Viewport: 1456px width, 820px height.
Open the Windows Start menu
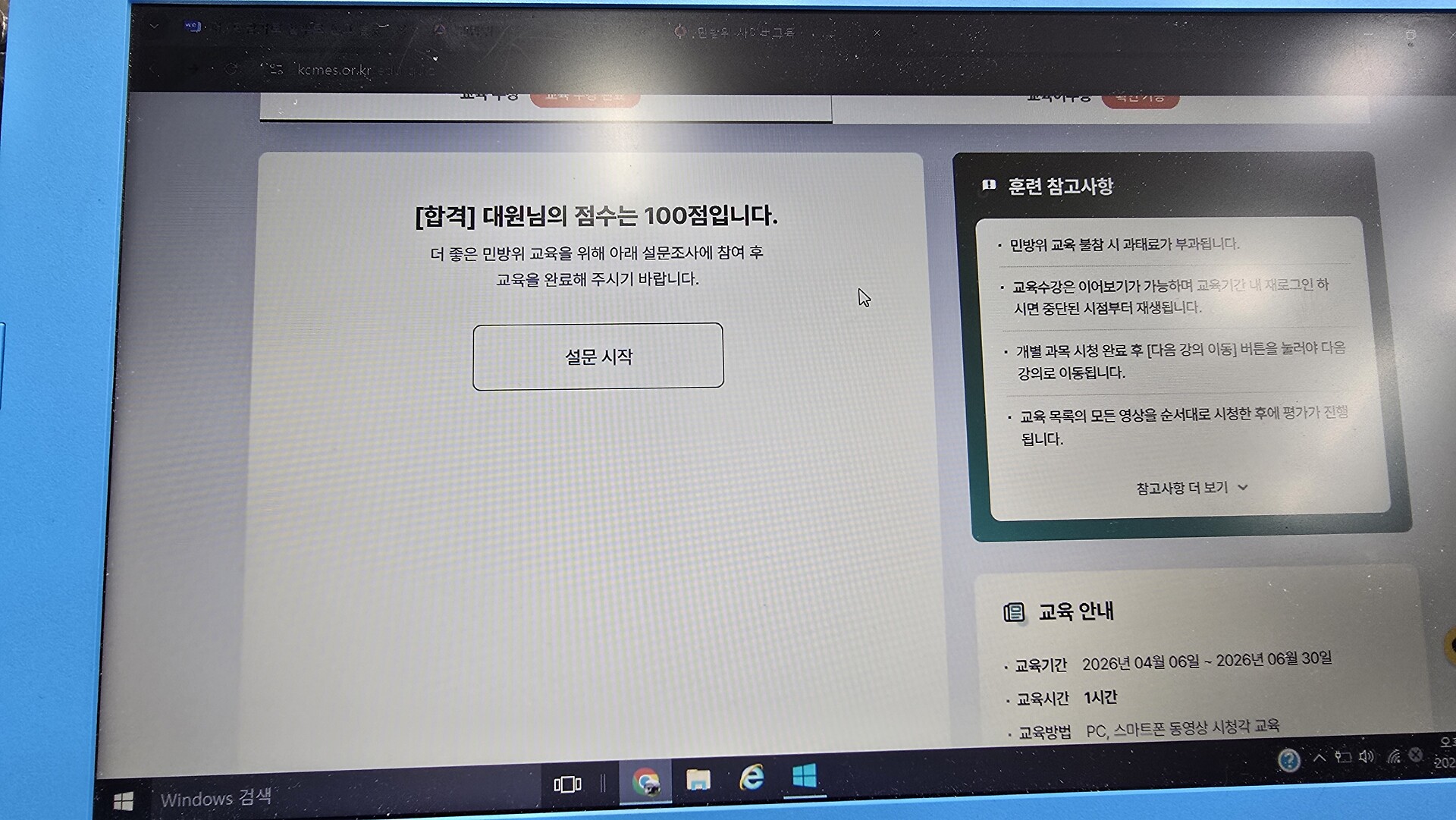click(x=123, y=801)
